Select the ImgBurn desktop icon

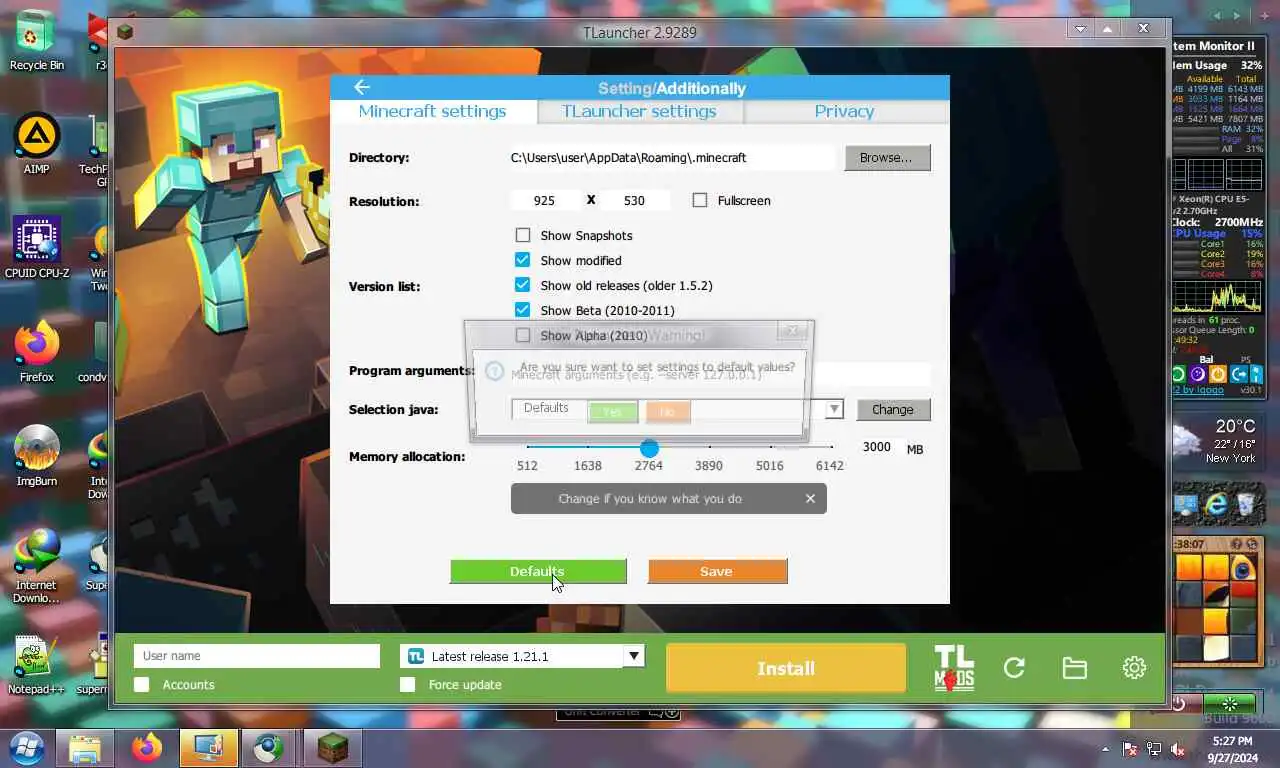(36, 455)
